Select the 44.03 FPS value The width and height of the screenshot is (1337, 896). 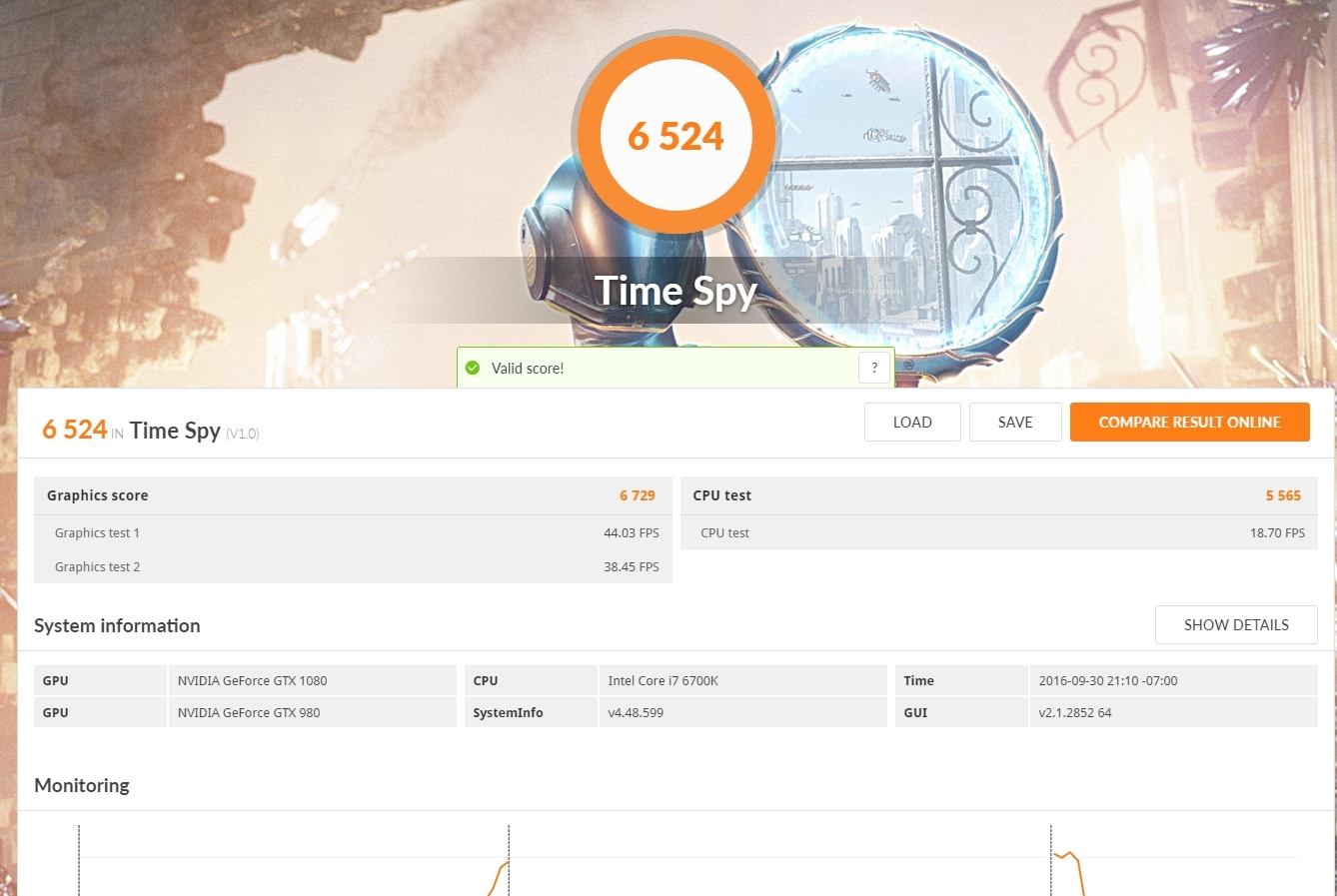(x=632, y=533)
